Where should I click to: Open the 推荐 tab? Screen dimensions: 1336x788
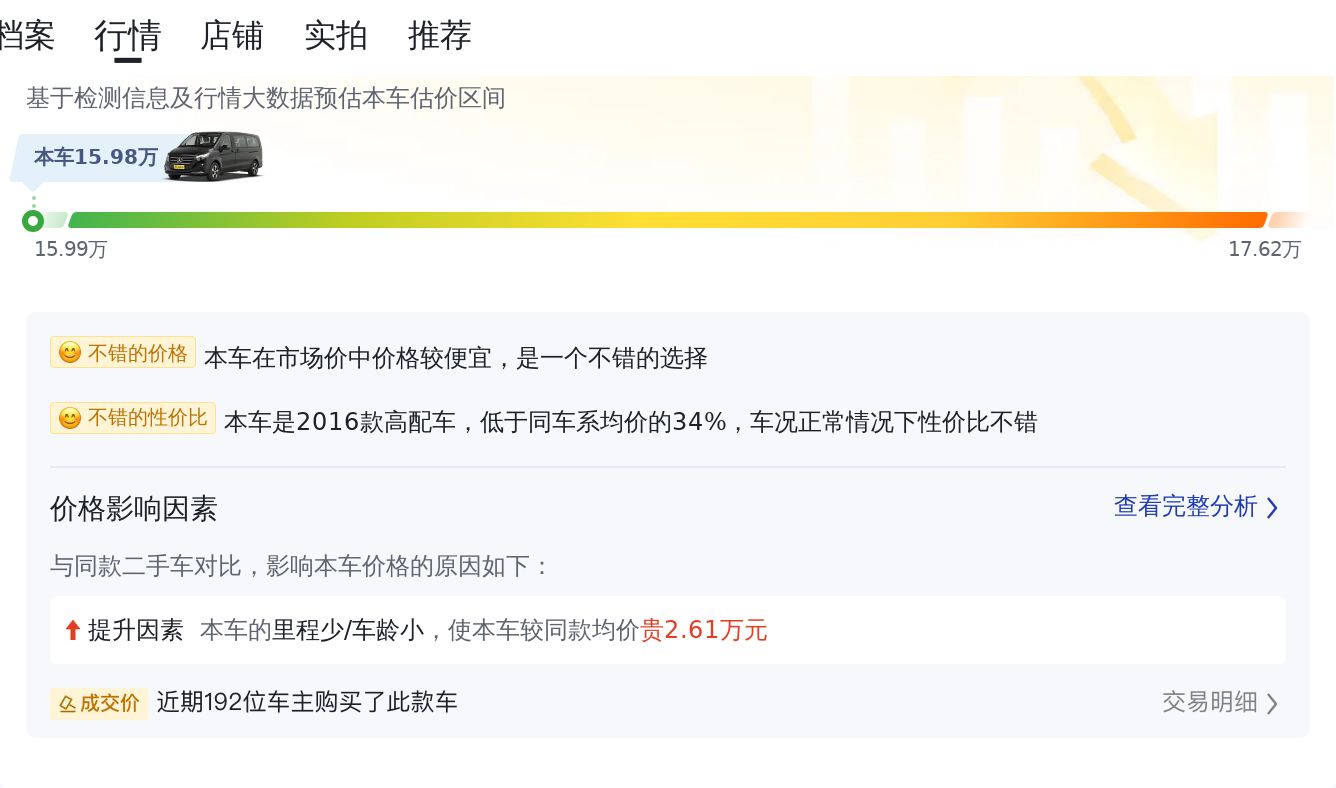click(x=440, y=36)
